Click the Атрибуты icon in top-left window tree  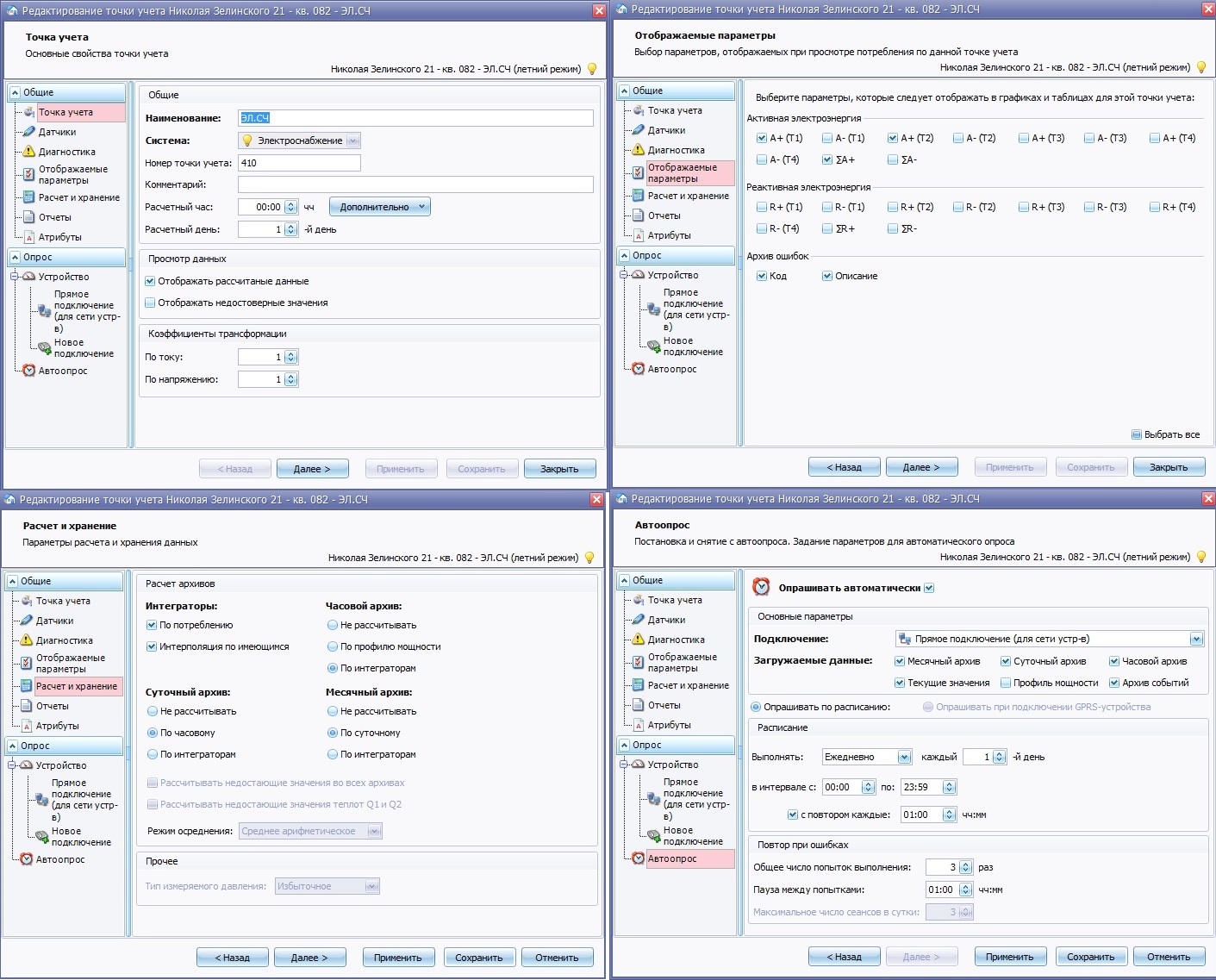click(x=28, y=237)
